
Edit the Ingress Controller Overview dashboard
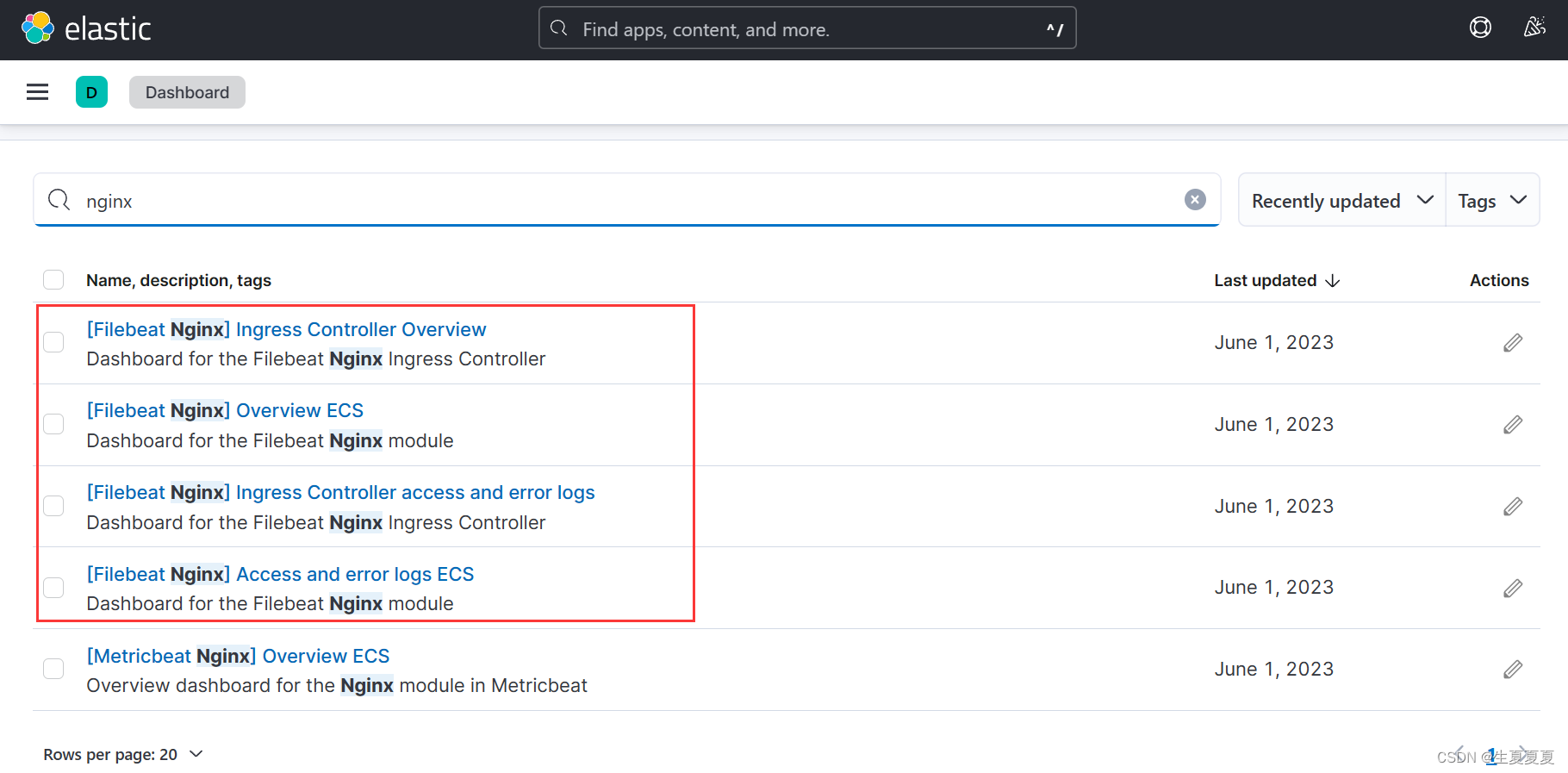click(x=1513, y=343)
